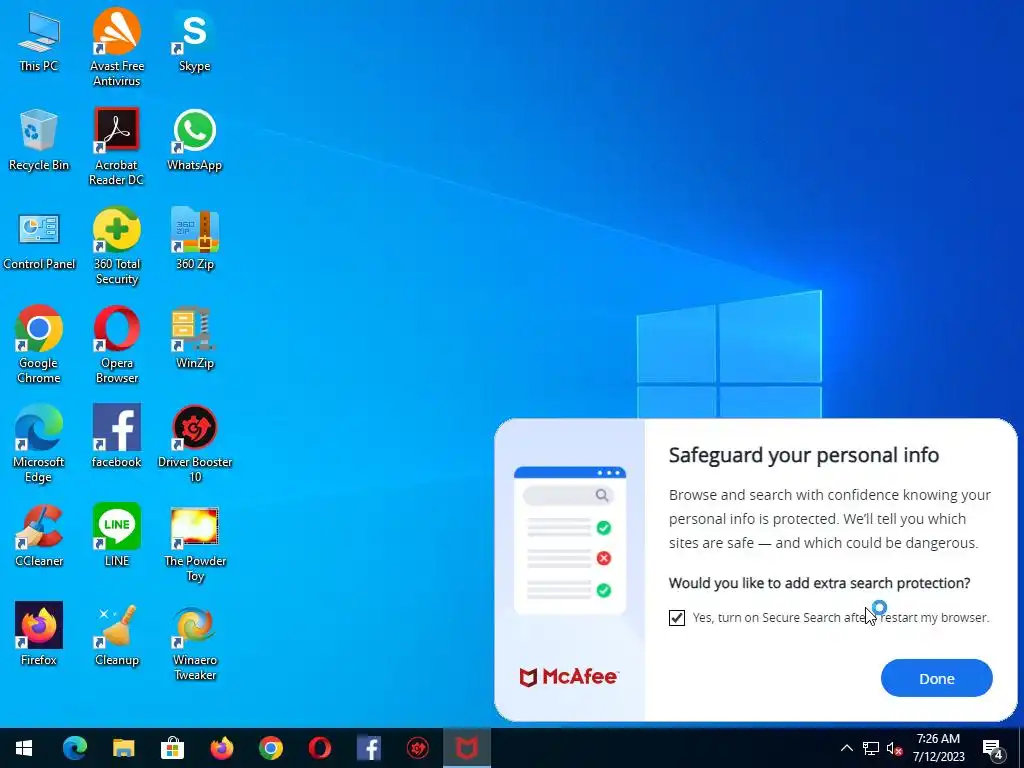Launch Opera from the taskbar
The width and height of the screenshot is (1024, 768).
[x=319, y=748]
